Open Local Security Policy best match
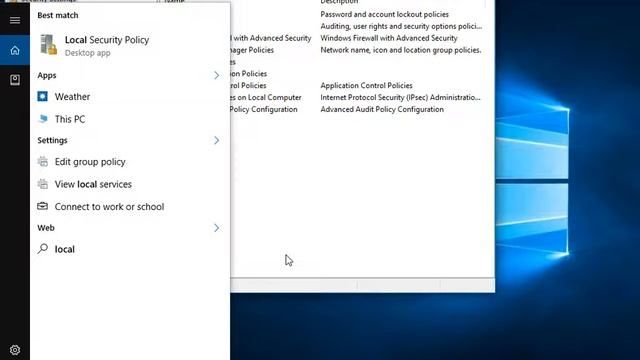Image resolution: width=640 pixels, height=360 pixels. (x=130, y=45)
